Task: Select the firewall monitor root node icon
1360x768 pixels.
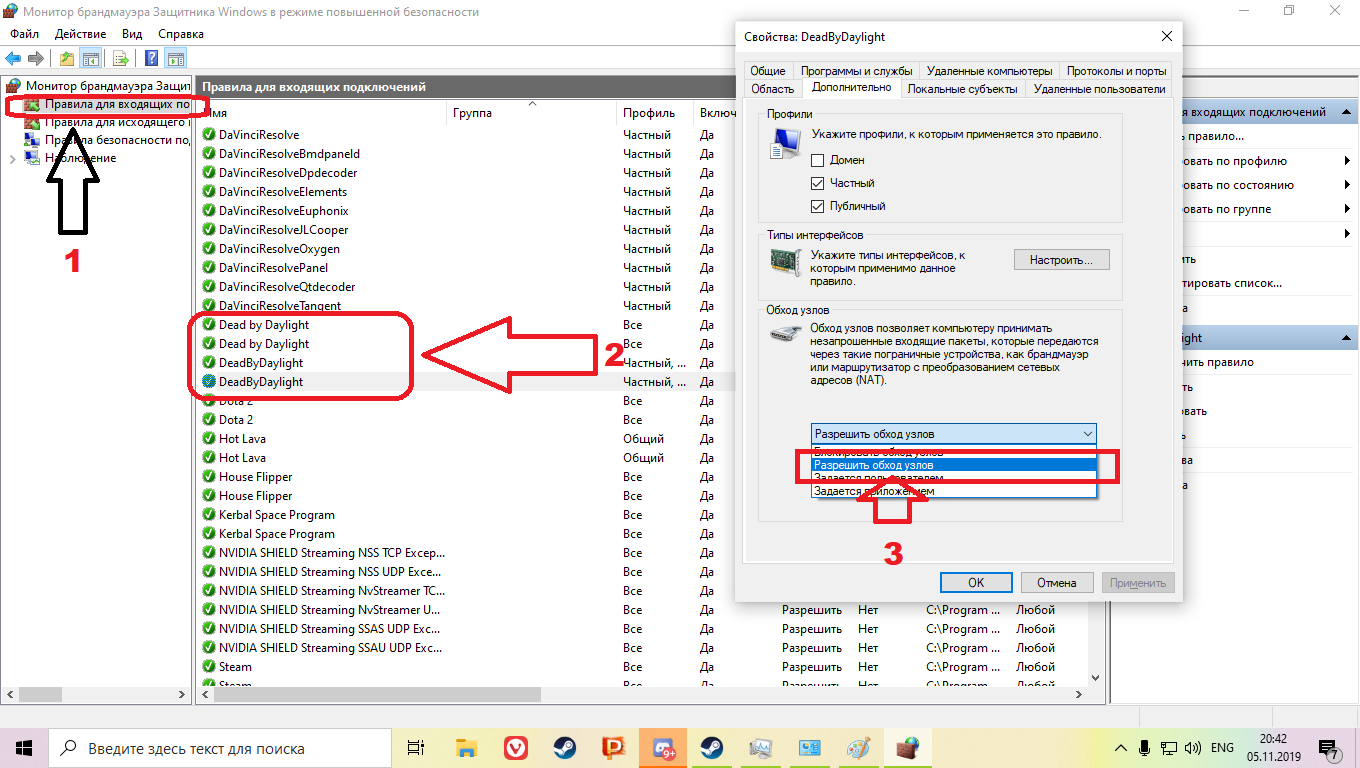Action: (x=14, y=86)
